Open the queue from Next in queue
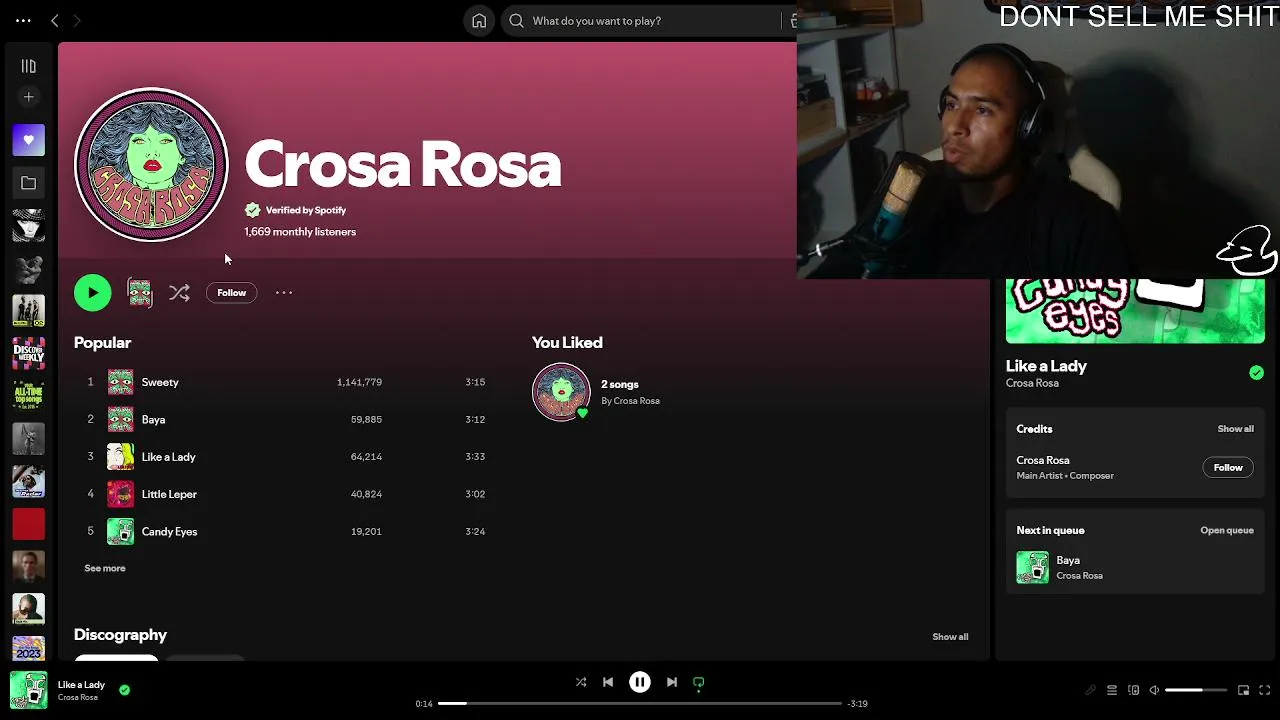Viewport: 1280px width, 720px height. (x=1227, y=530)
